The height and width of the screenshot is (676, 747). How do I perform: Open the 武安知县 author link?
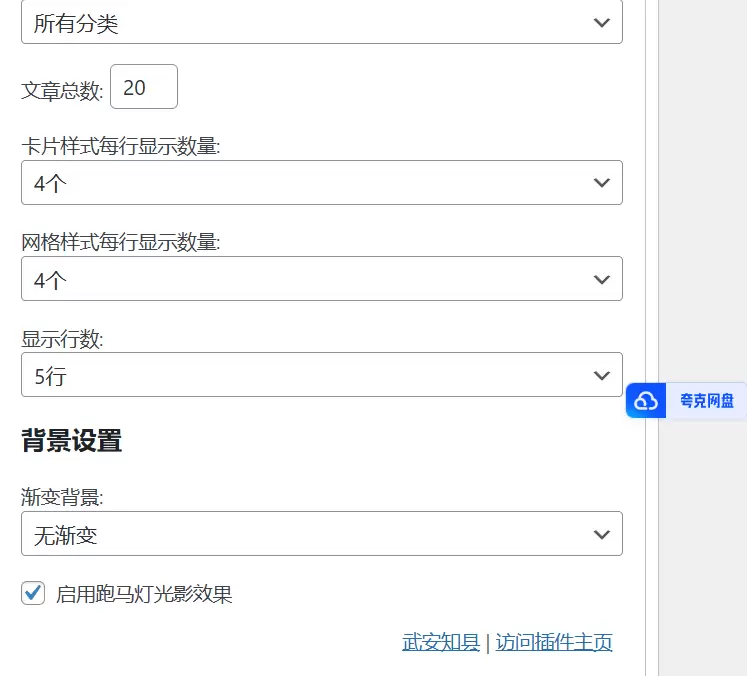click(x=440, y=642)
